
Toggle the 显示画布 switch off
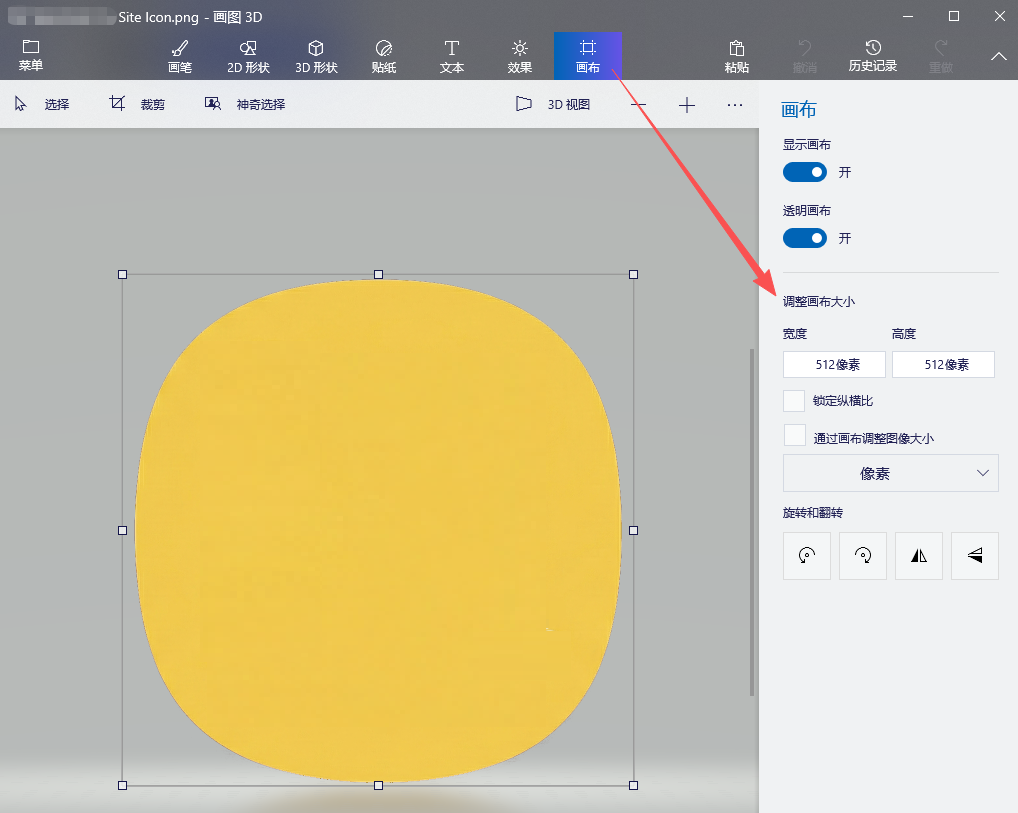805,172
